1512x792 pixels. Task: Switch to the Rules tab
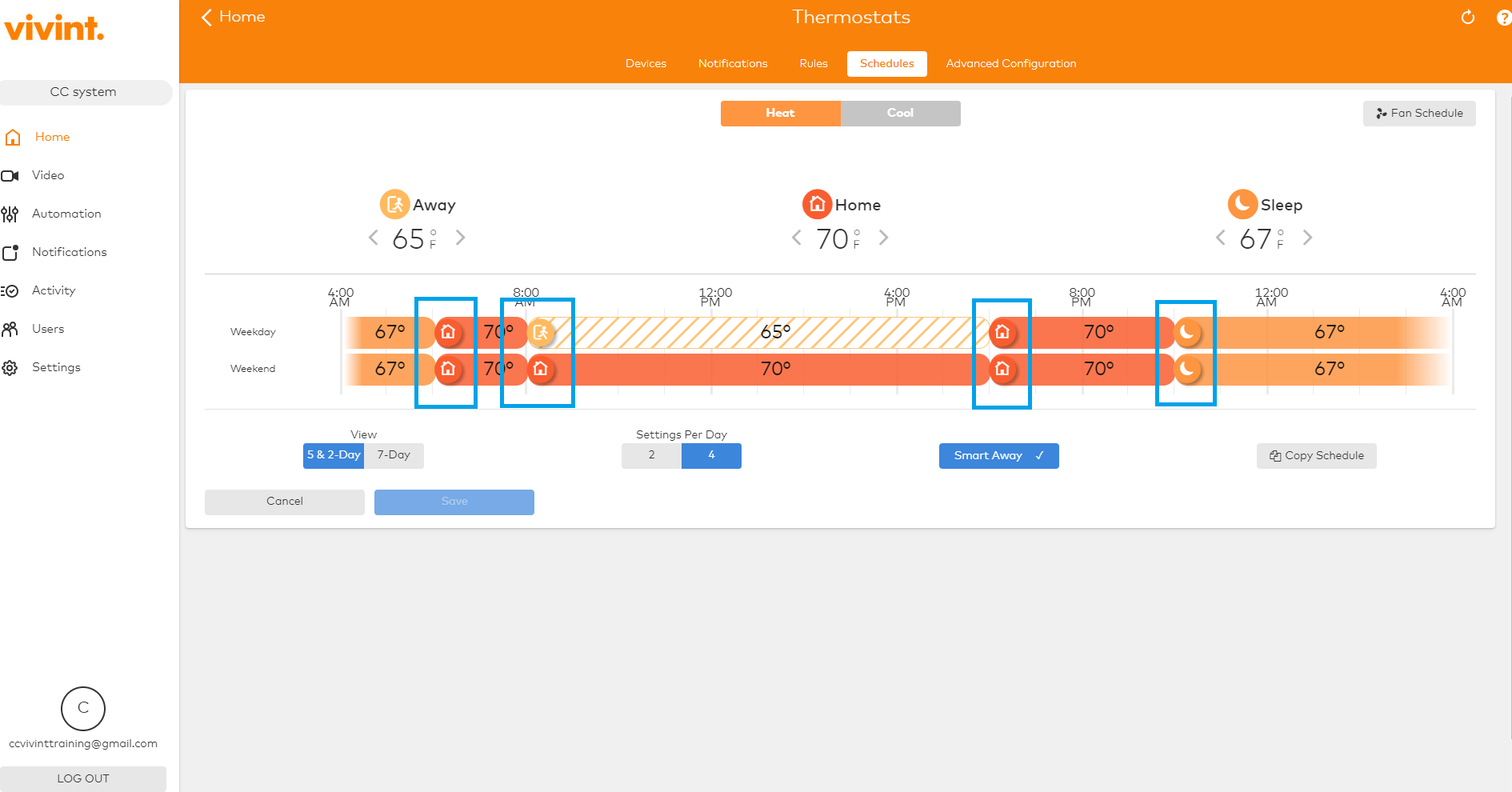click(x=813, y=63)
